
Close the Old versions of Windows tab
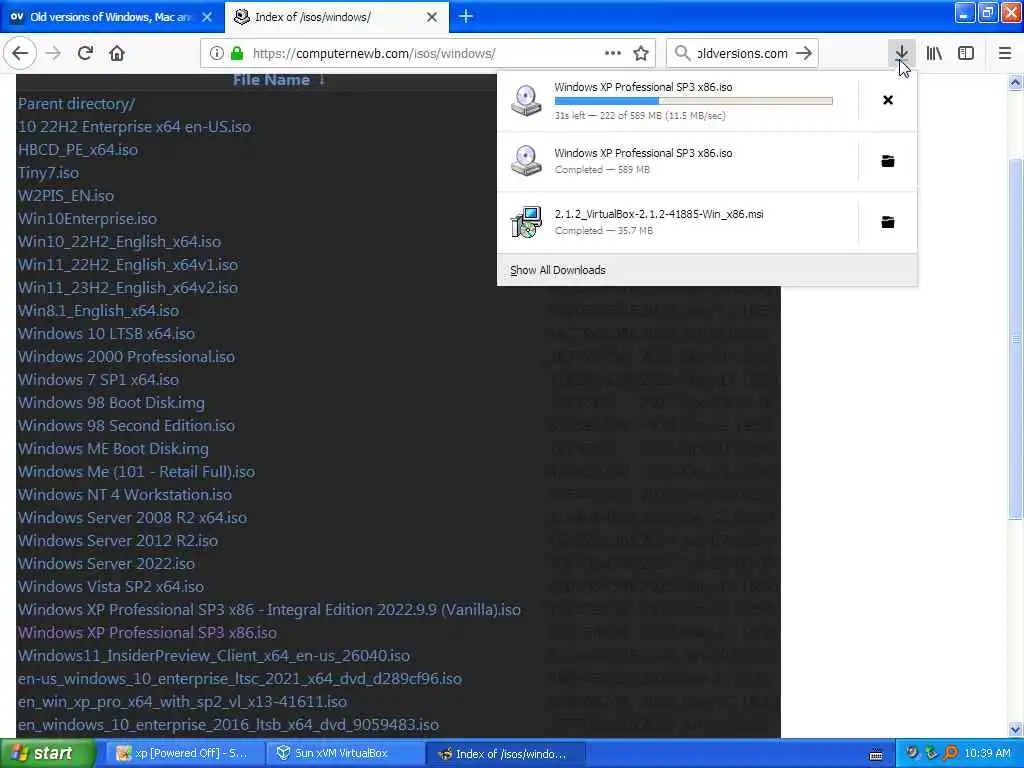point(207,17)
